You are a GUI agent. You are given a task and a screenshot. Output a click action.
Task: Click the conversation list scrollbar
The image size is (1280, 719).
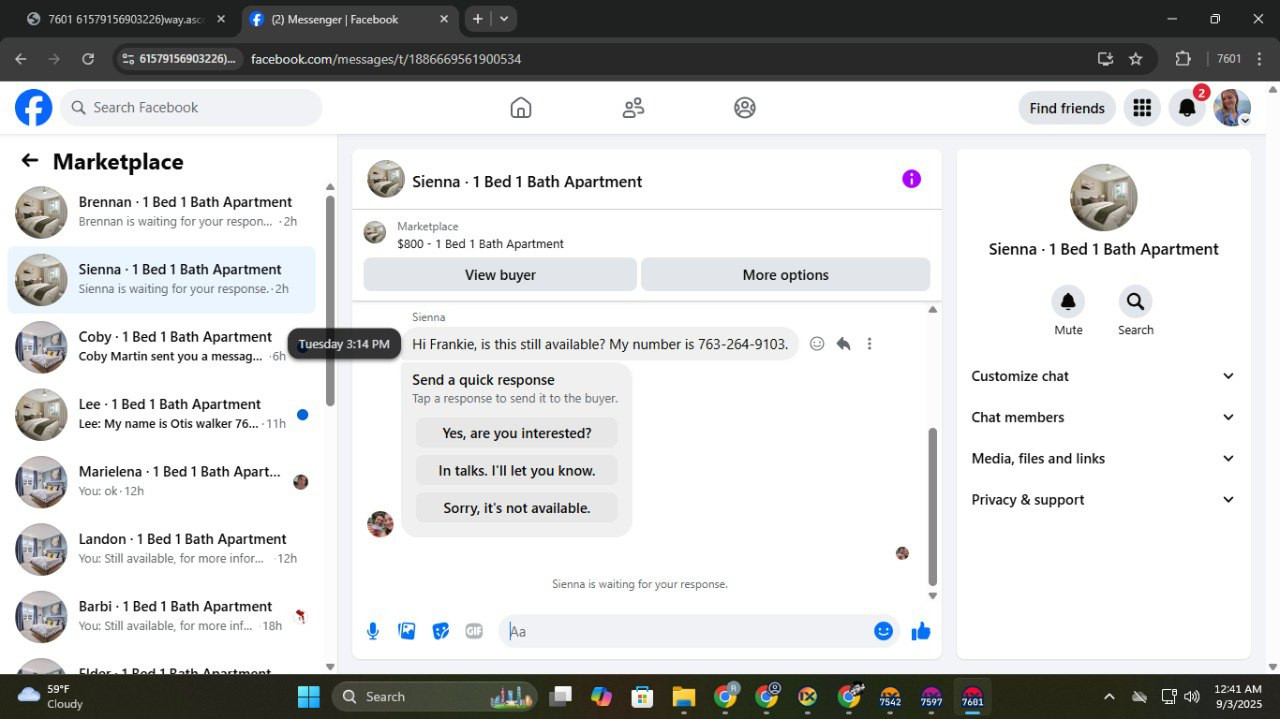(330, 300)
